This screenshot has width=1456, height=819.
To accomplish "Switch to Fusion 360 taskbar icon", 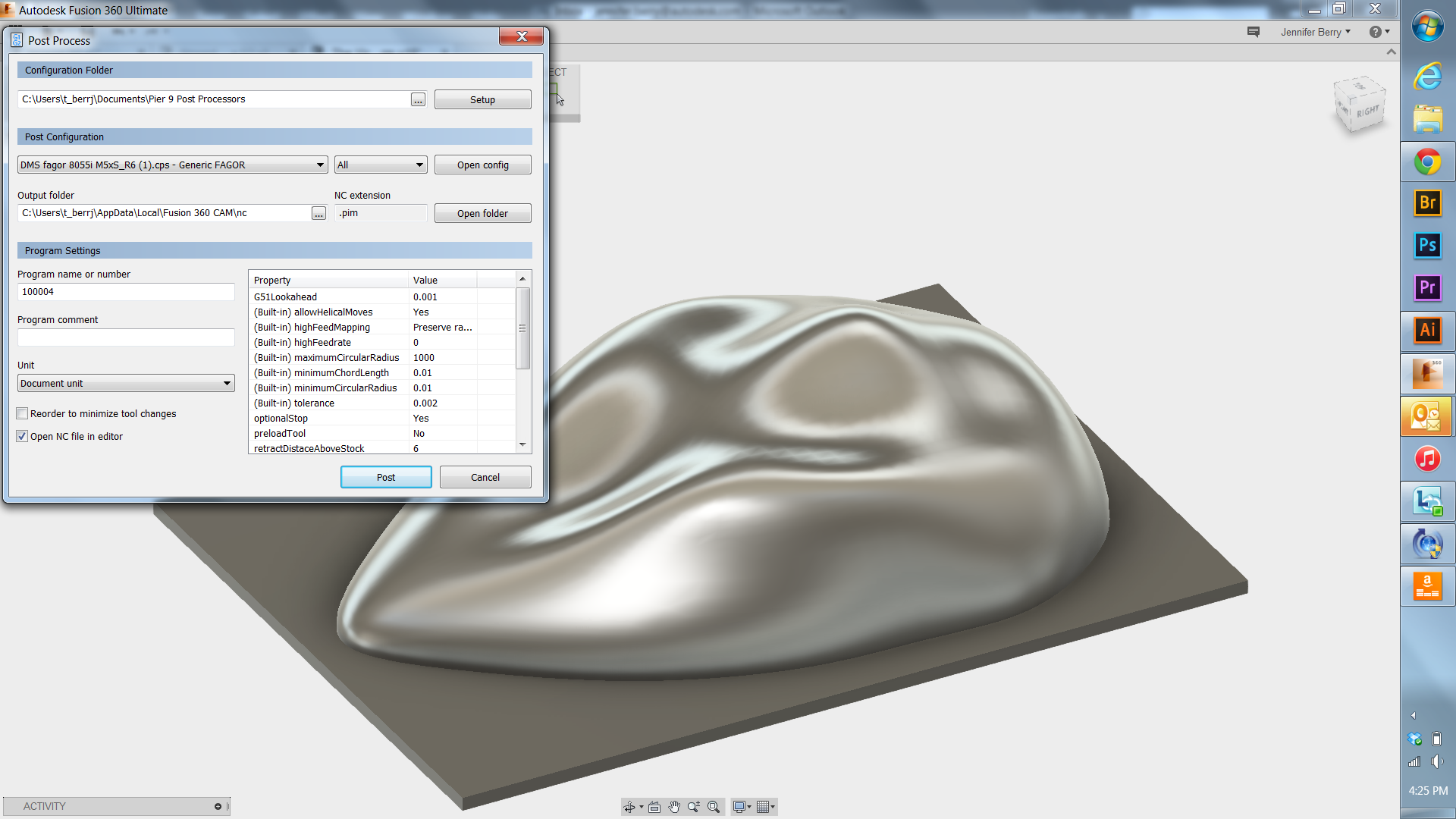I will 1428,373.
